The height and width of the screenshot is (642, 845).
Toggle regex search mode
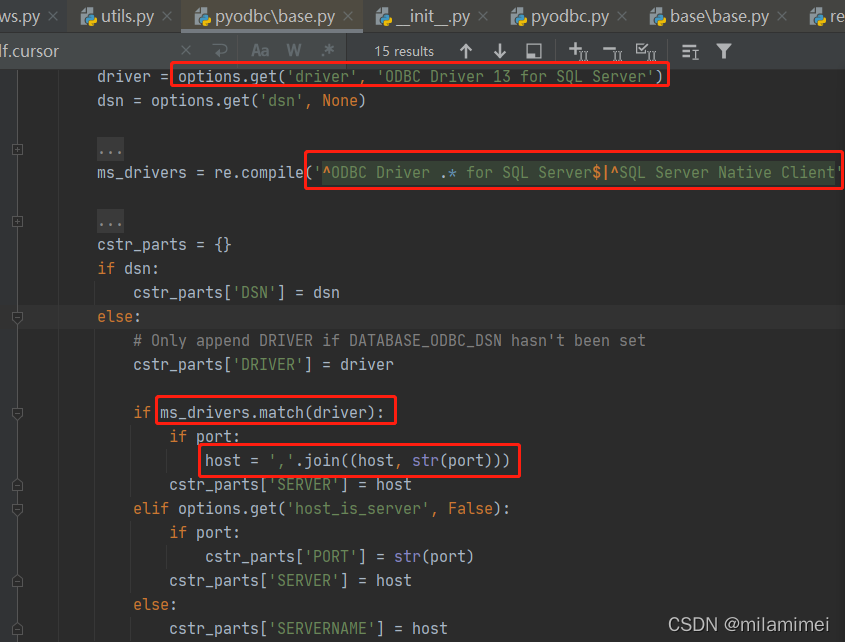328,50
